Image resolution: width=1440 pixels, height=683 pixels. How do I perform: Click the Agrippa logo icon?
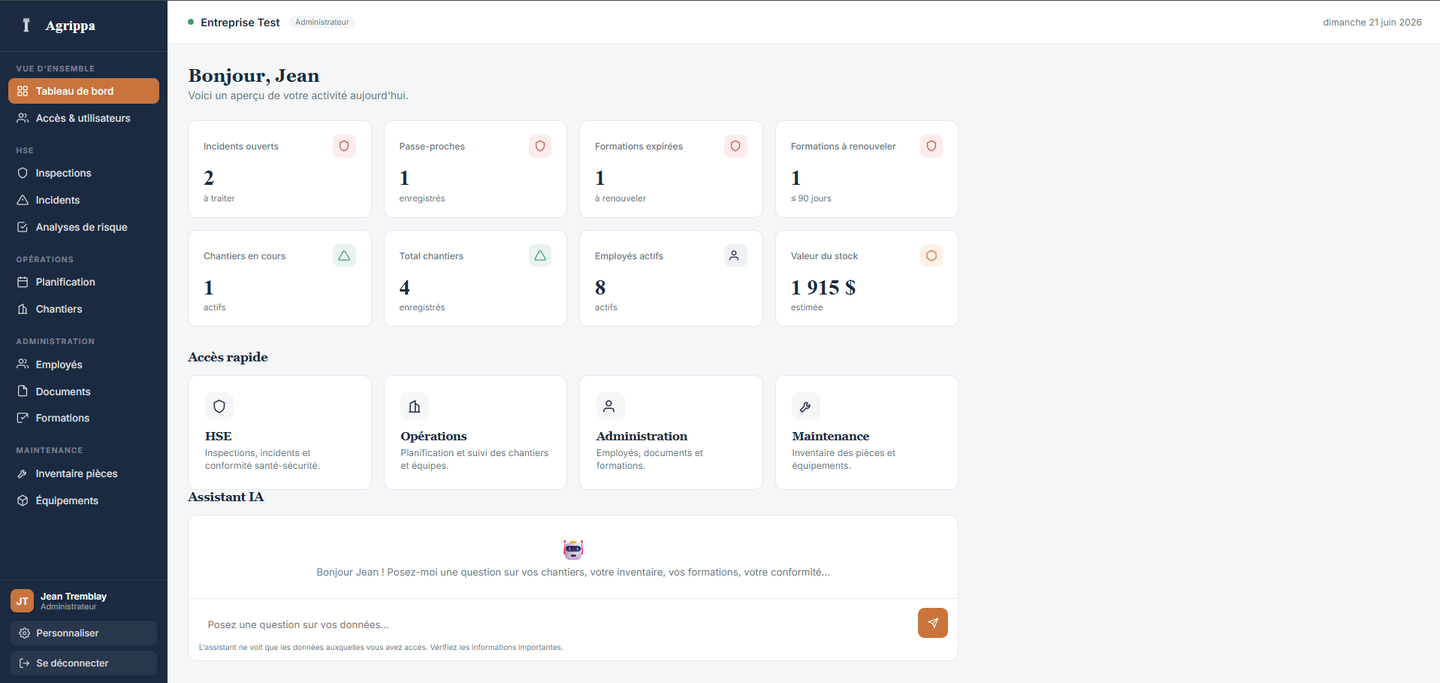[x=27, y=26]
